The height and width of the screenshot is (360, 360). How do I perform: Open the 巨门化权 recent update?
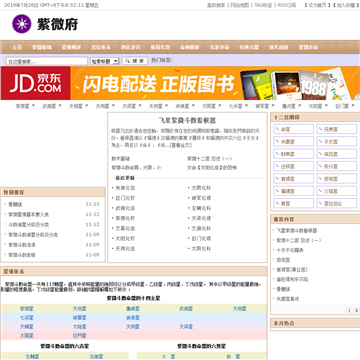pyautogui.click(x=125, y=198)
